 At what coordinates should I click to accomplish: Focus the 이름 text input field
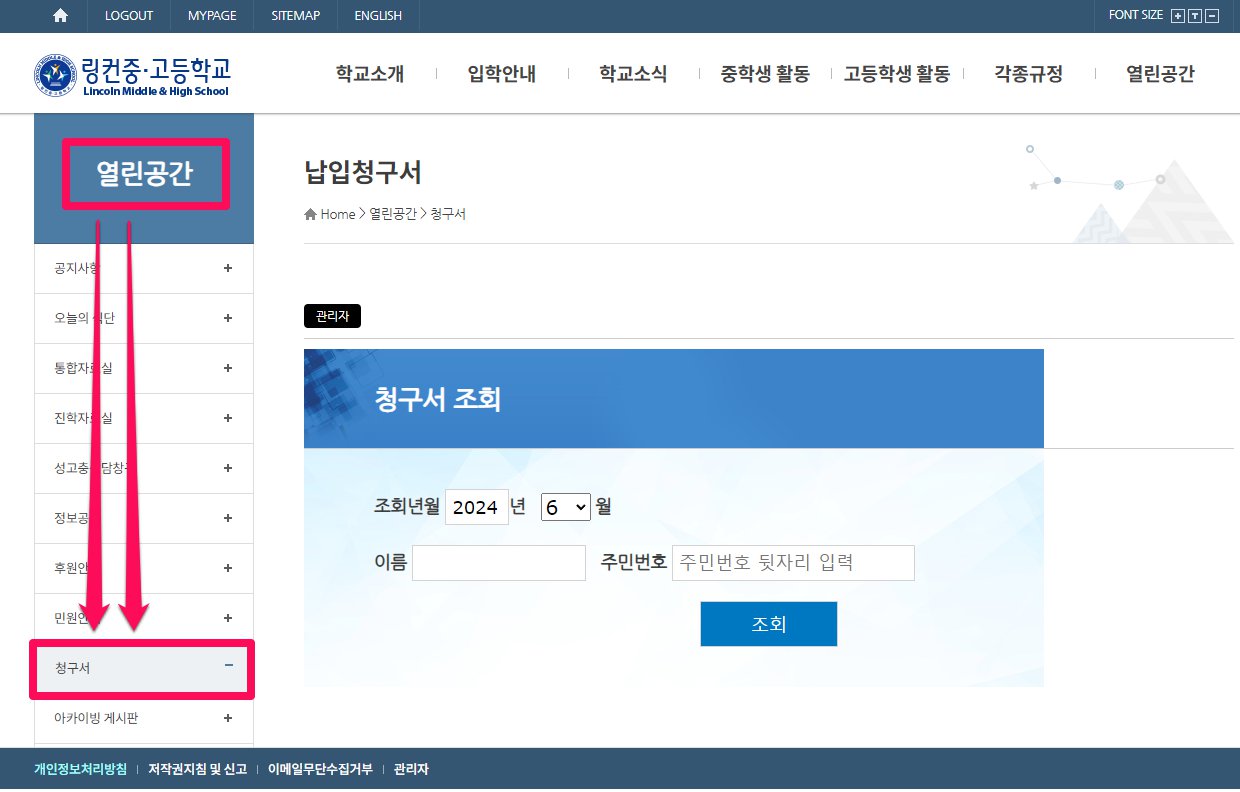click(x=498, y=563)
